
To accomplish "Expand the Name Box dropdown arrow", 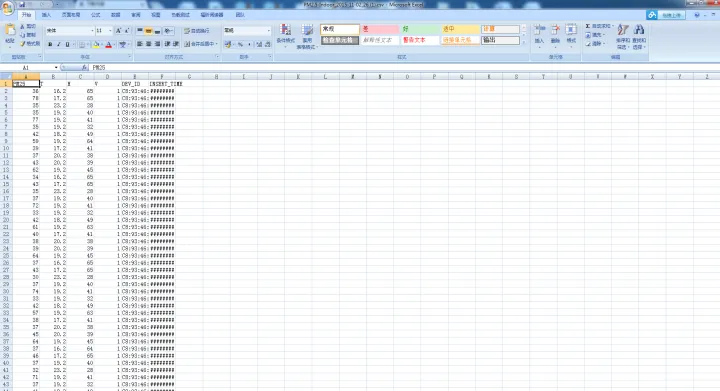I will pyautogui.click(x=56, y=67).
